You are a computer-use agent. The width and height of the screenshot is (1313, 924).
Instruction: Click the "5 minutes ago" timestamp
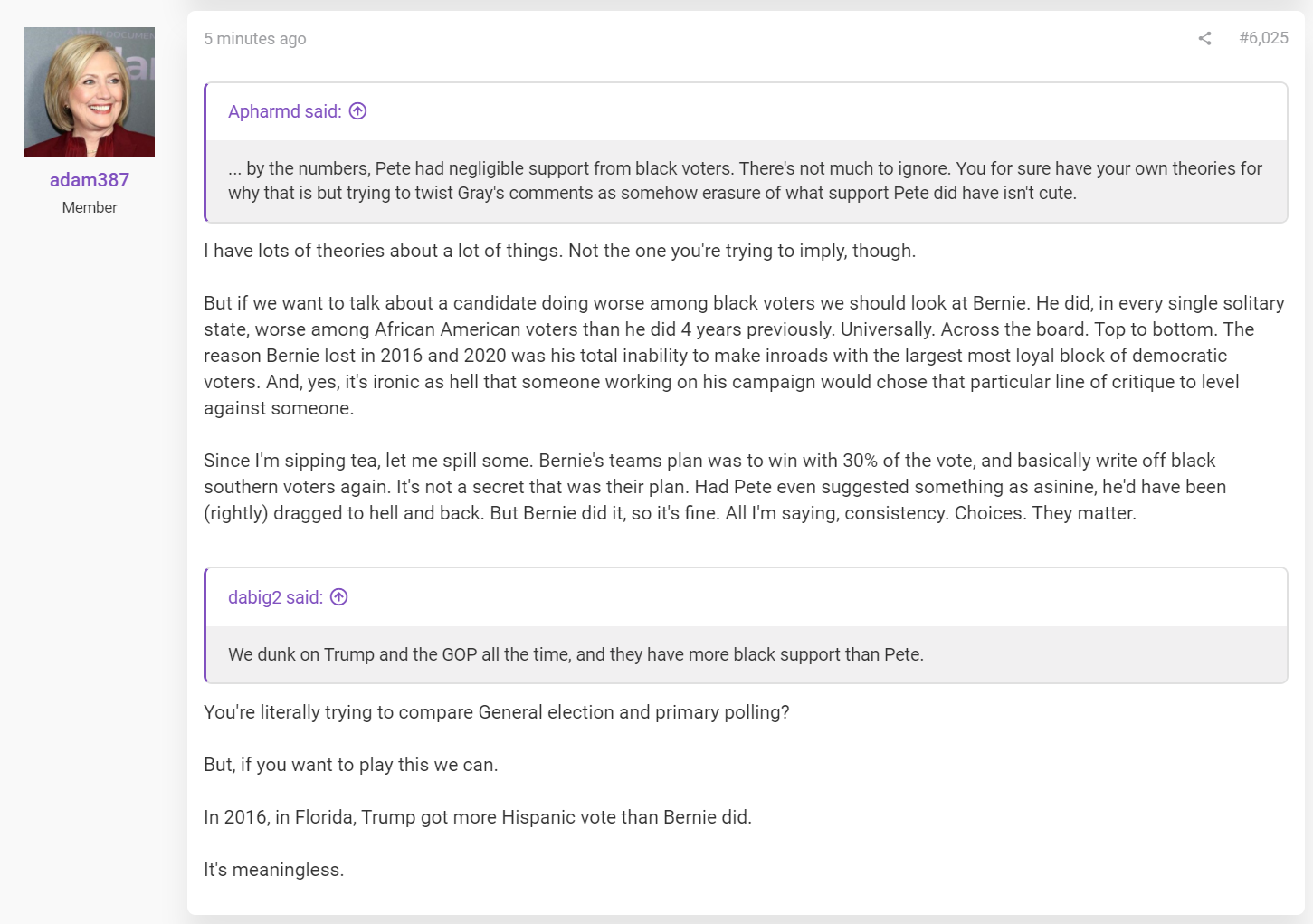coord(255,39)
